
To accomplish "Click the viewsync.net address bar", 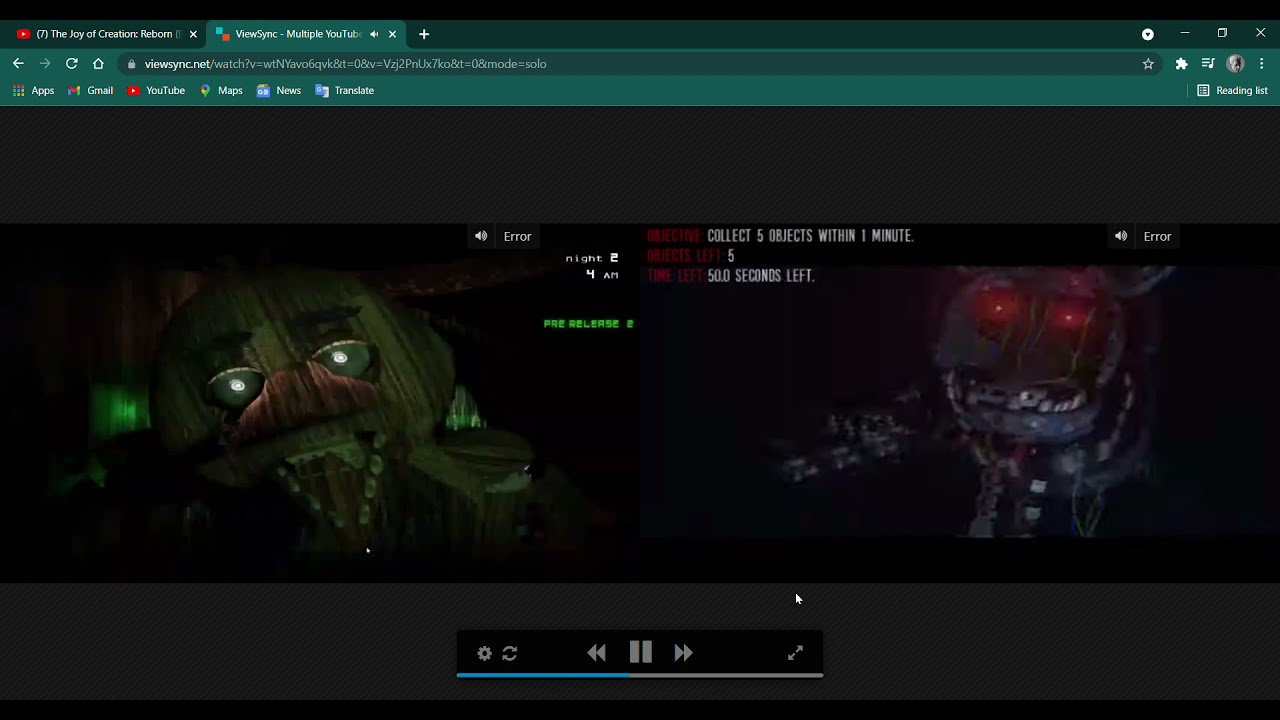I will pos(640,64).
